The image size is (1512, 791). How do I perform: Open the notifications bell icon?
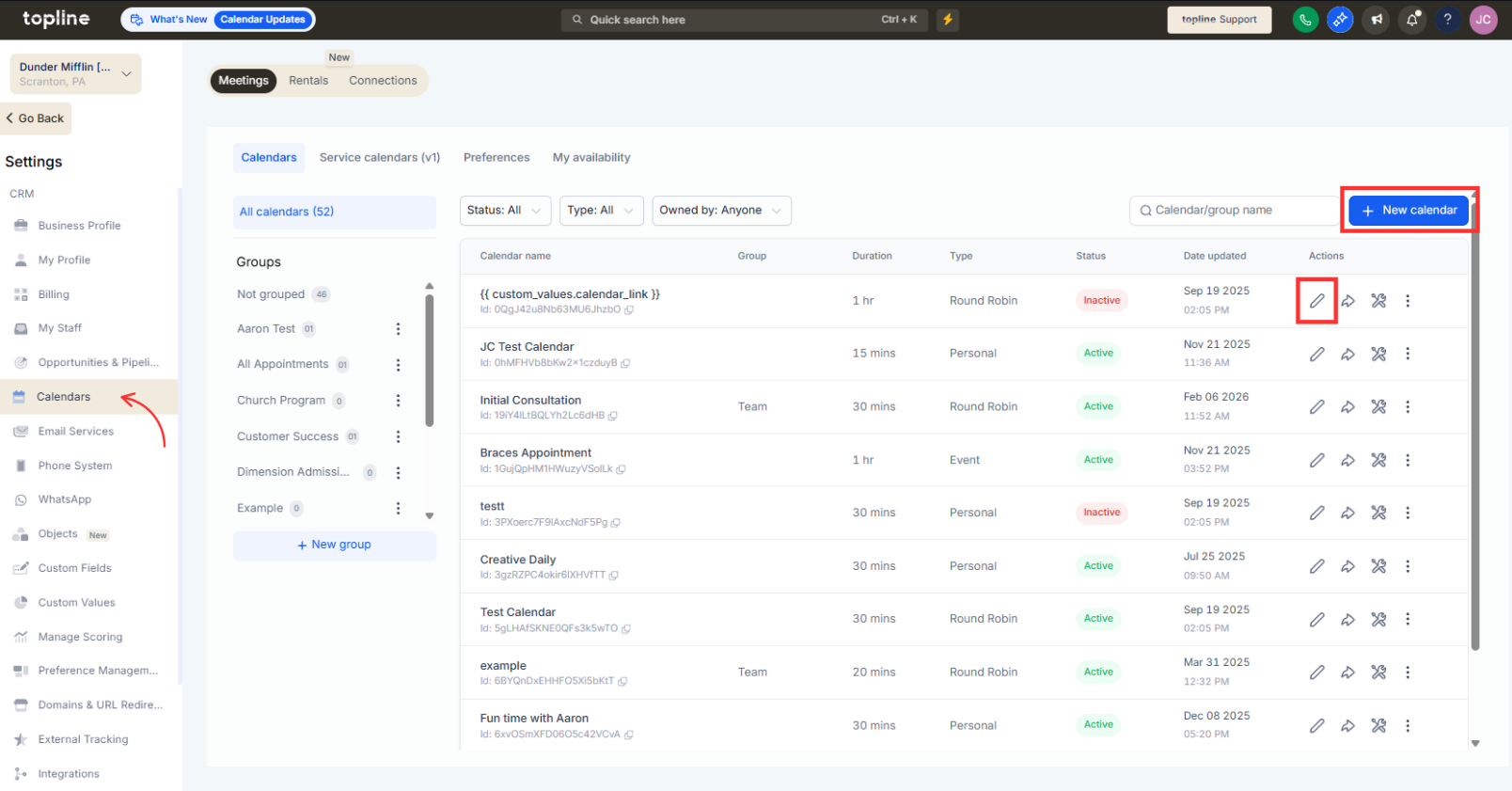coord(1412,20)
